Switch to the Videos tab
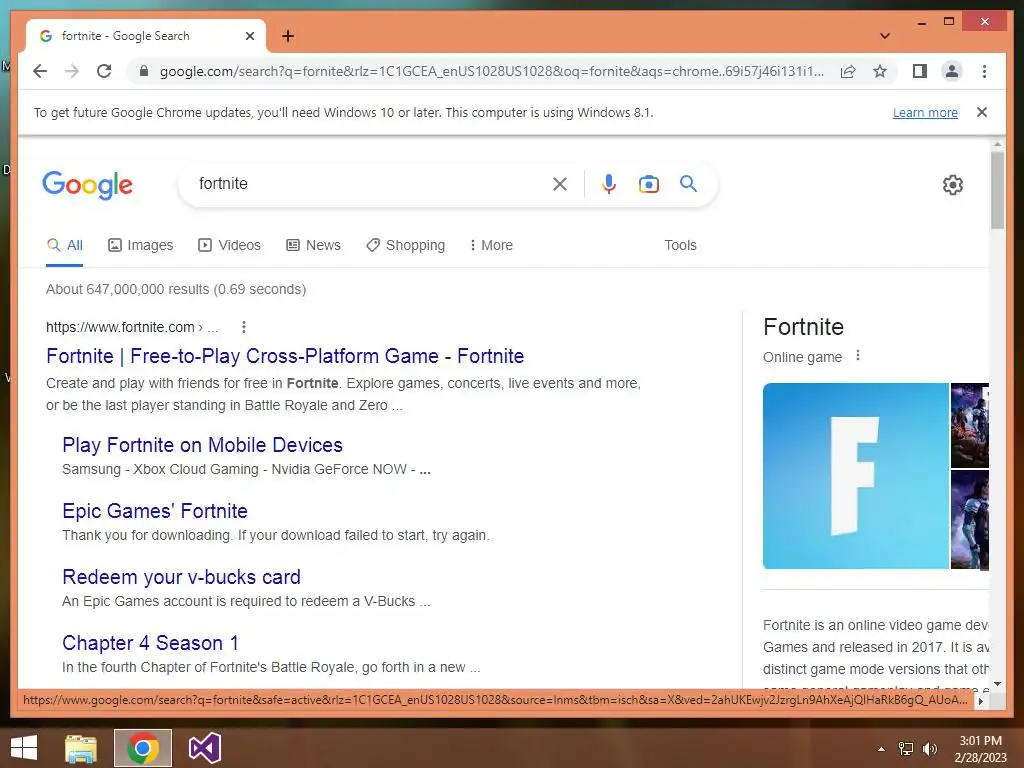The image size is (1024, 768). tap(229, 246)
